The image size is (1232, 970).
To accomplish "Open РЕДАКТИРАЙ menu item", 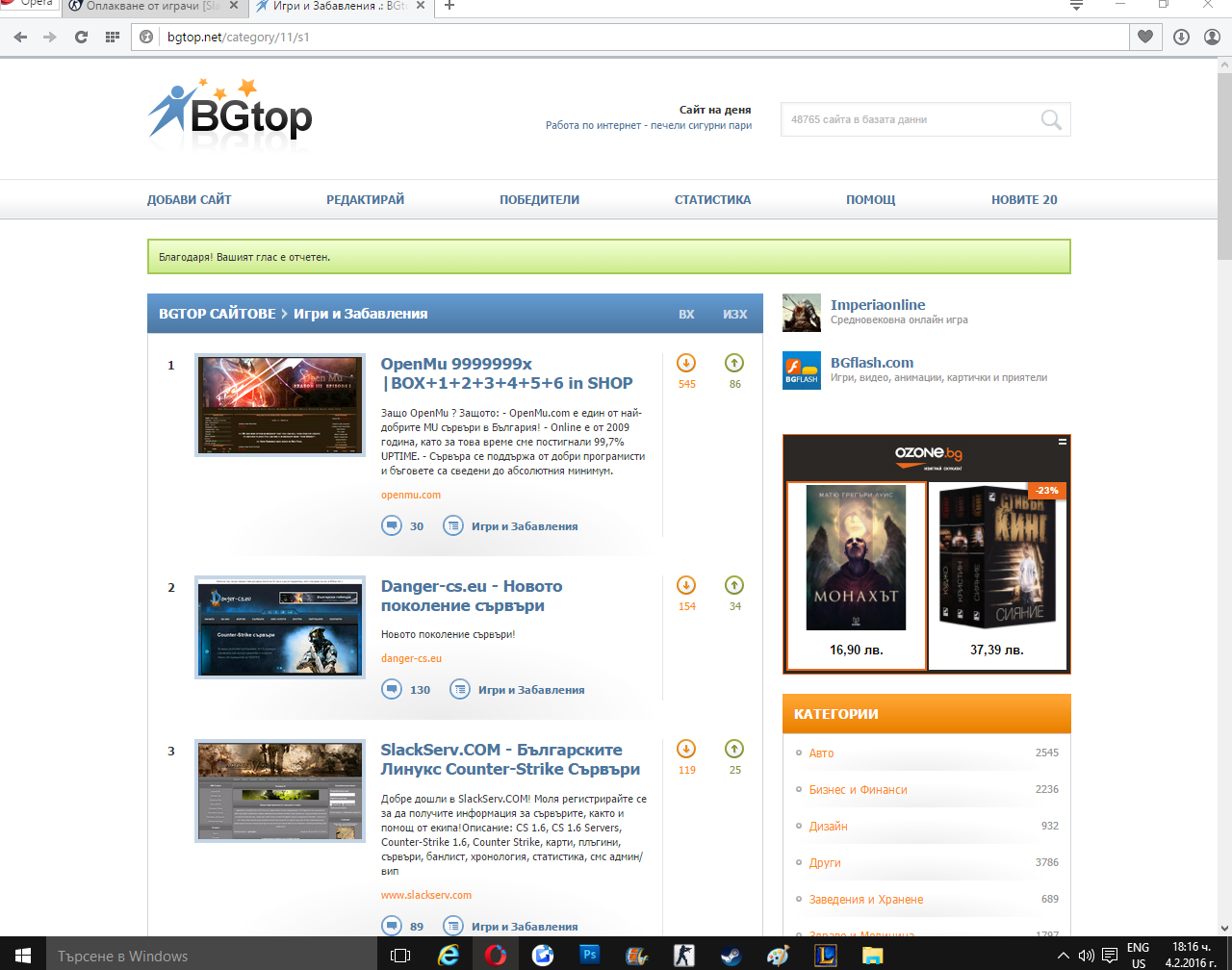I will click(x=366, y=200).
